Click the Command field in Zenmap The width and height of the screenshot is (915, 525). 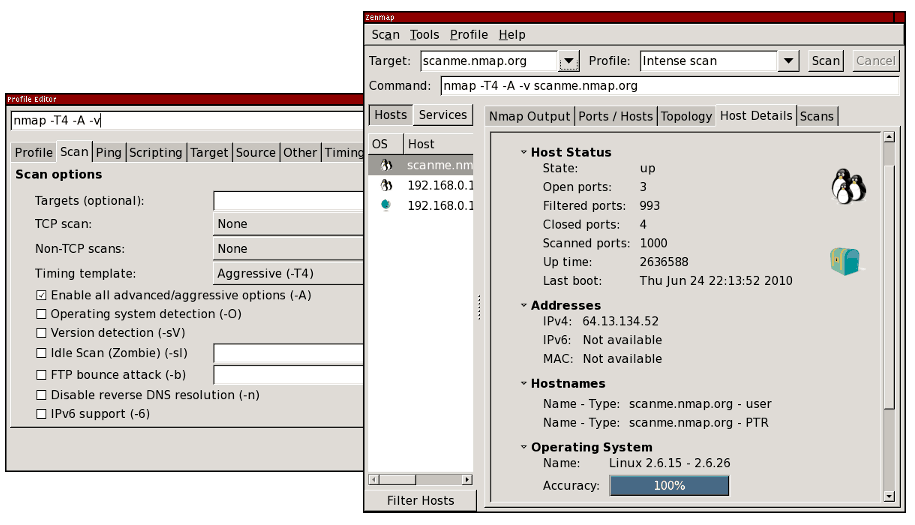click(669, 86)
